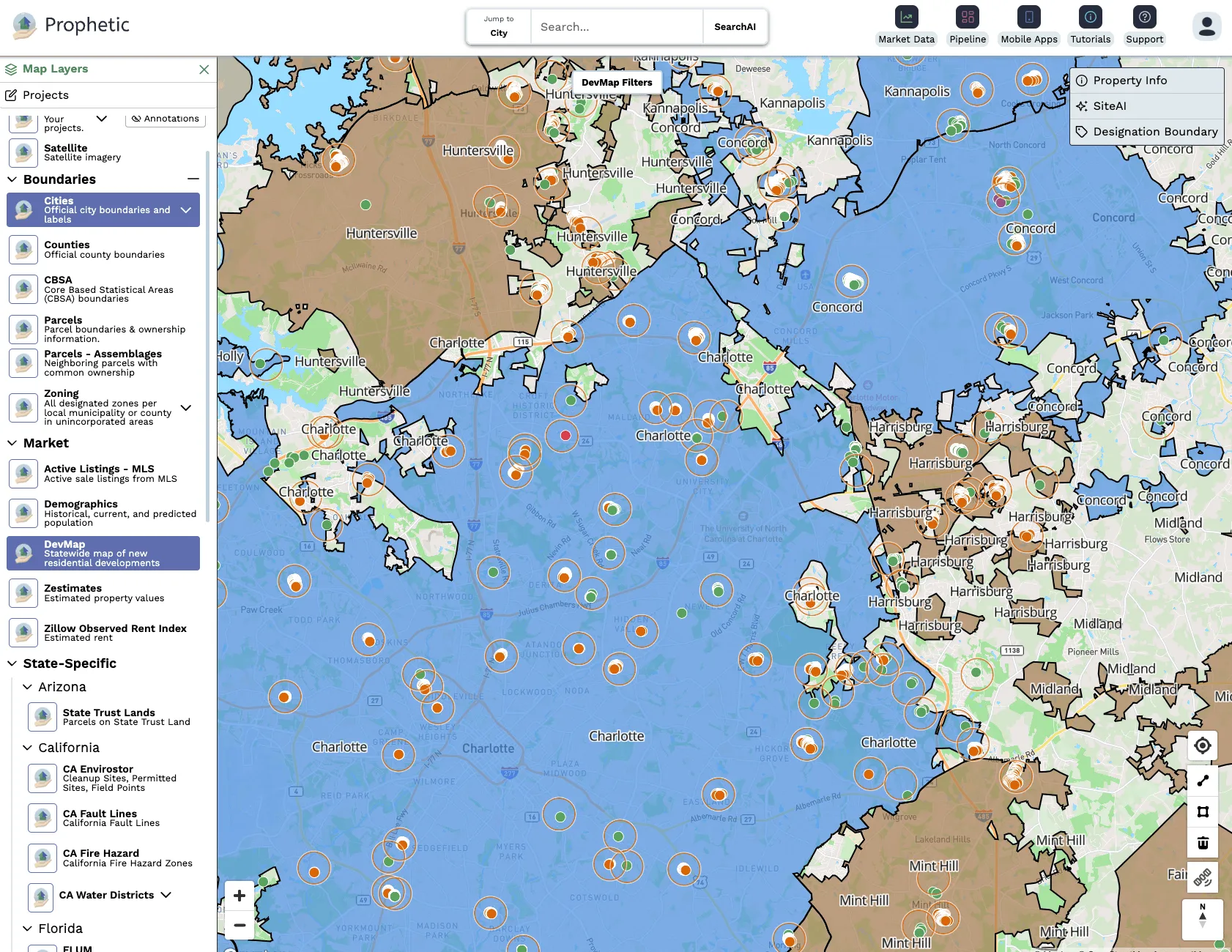
Task: Locate my position with the target icon
Action: [x=1203, y=745]
